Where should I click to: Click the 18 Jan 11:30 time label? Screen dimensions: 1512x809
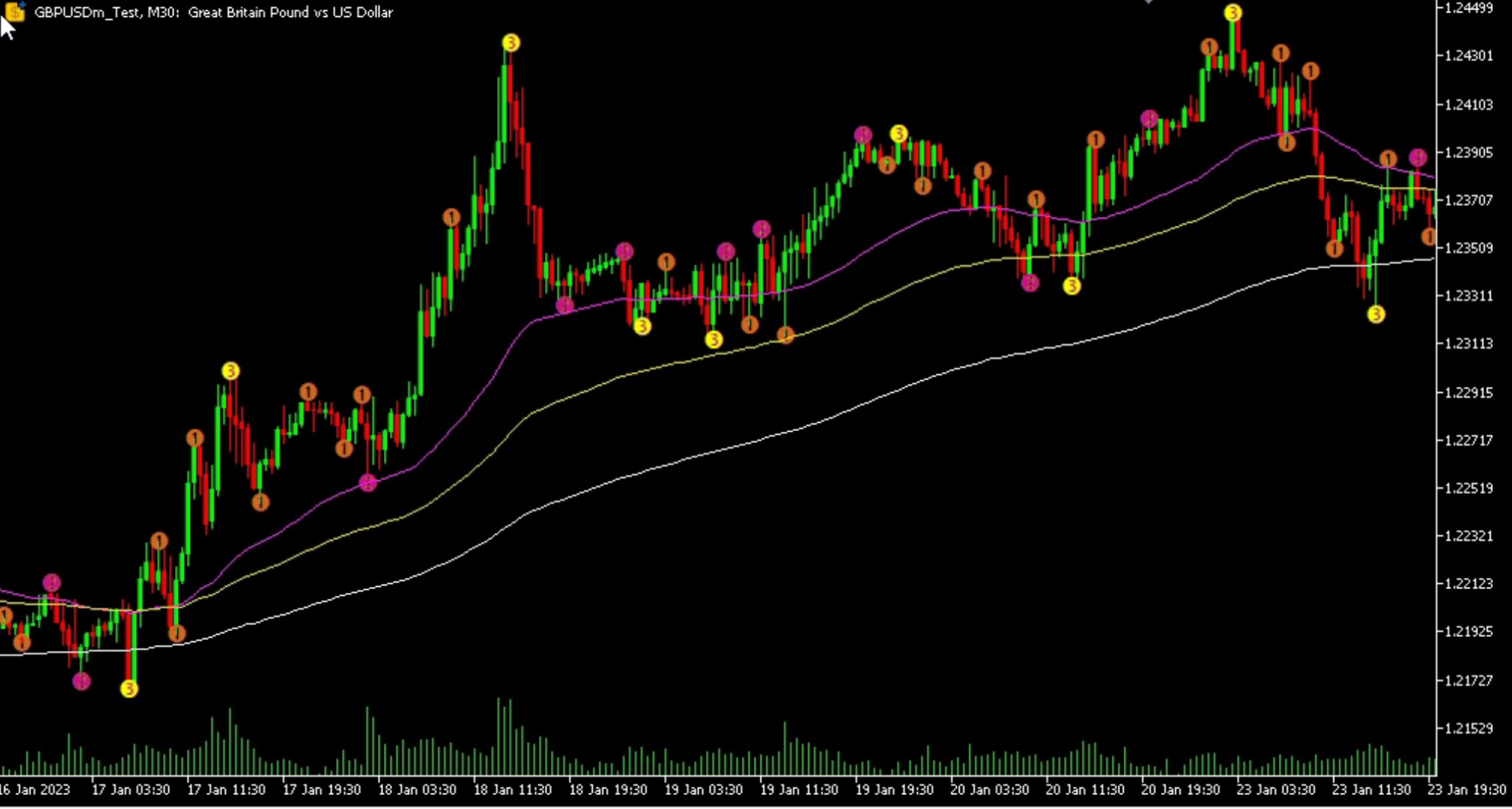pyautogui.click(x=512, y=790)
